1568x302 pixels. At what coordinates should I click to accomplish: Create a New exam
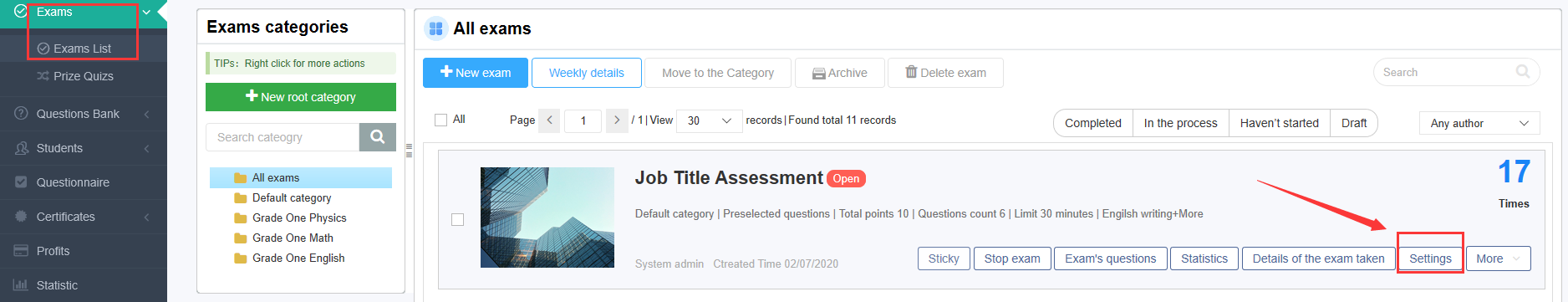[x=475, y=73]
